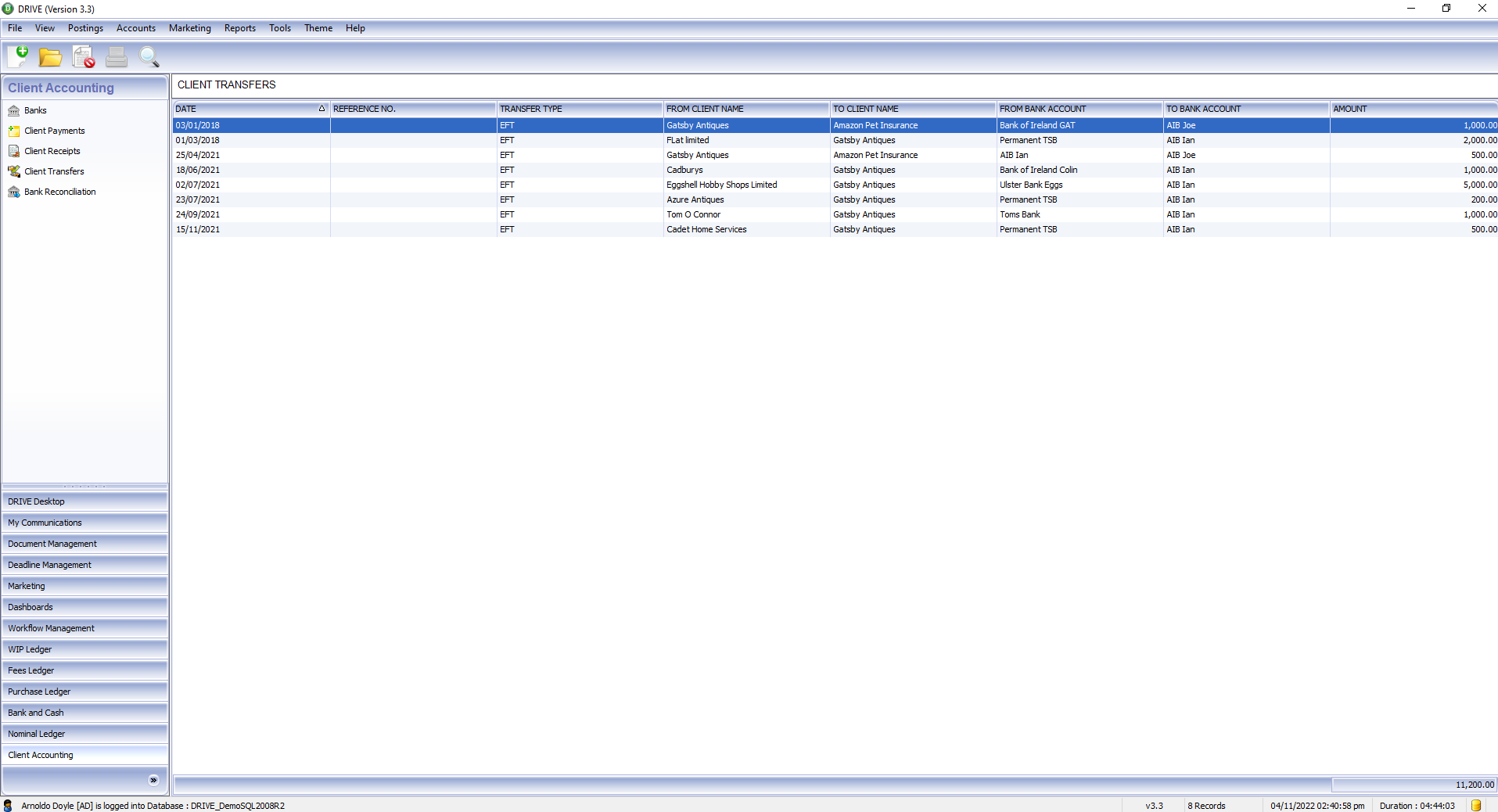Sort by TO CLIENT NAME column header
1498x812 pixels.
coord(913,109)
